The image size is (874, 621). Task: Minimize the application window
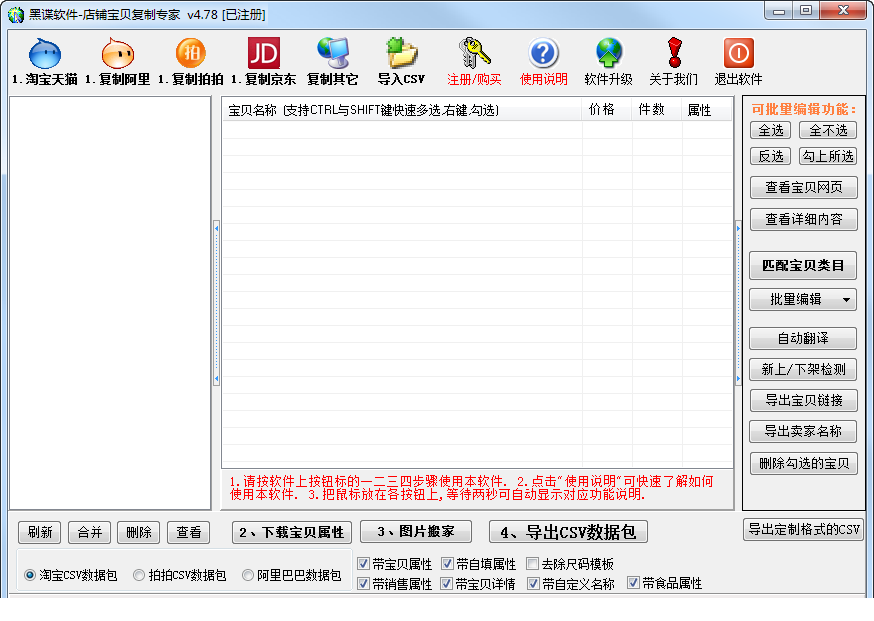(779, 11)
